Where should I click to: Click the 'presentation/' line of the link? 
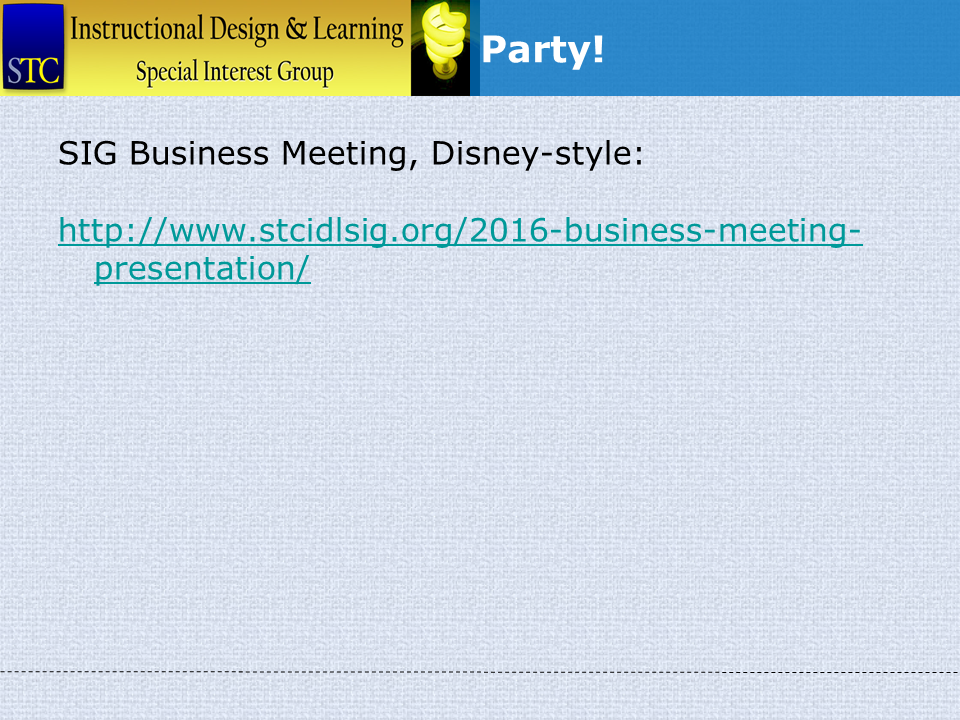pos(203,269)
